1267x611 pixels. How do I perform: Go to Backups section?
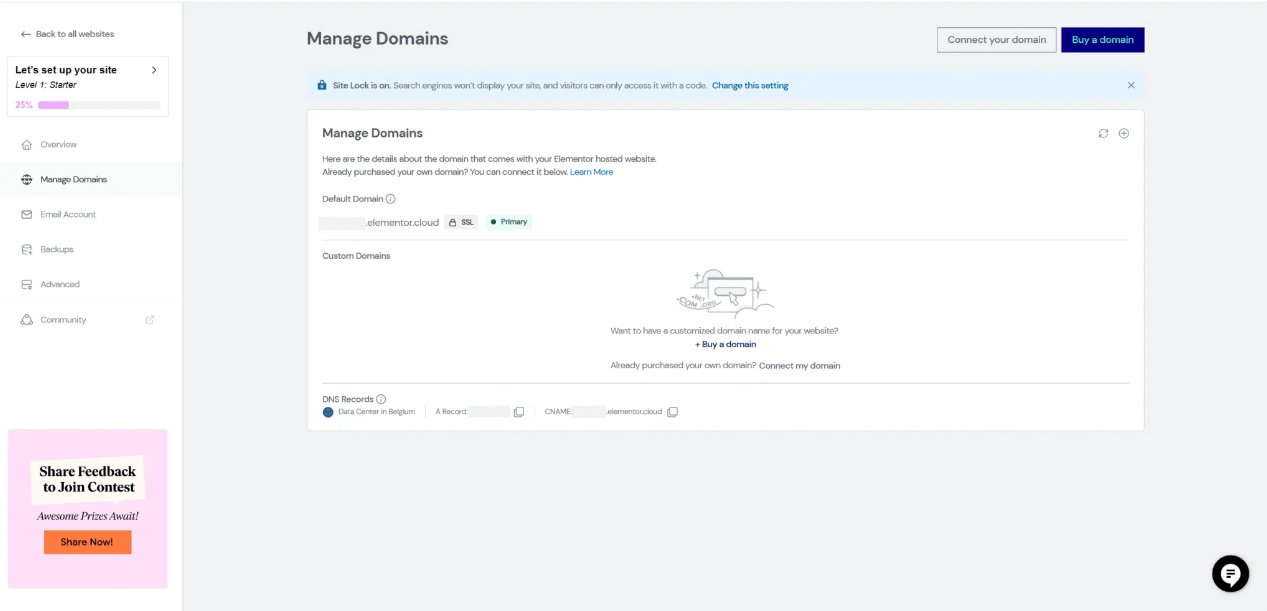(x=56, y=250)
